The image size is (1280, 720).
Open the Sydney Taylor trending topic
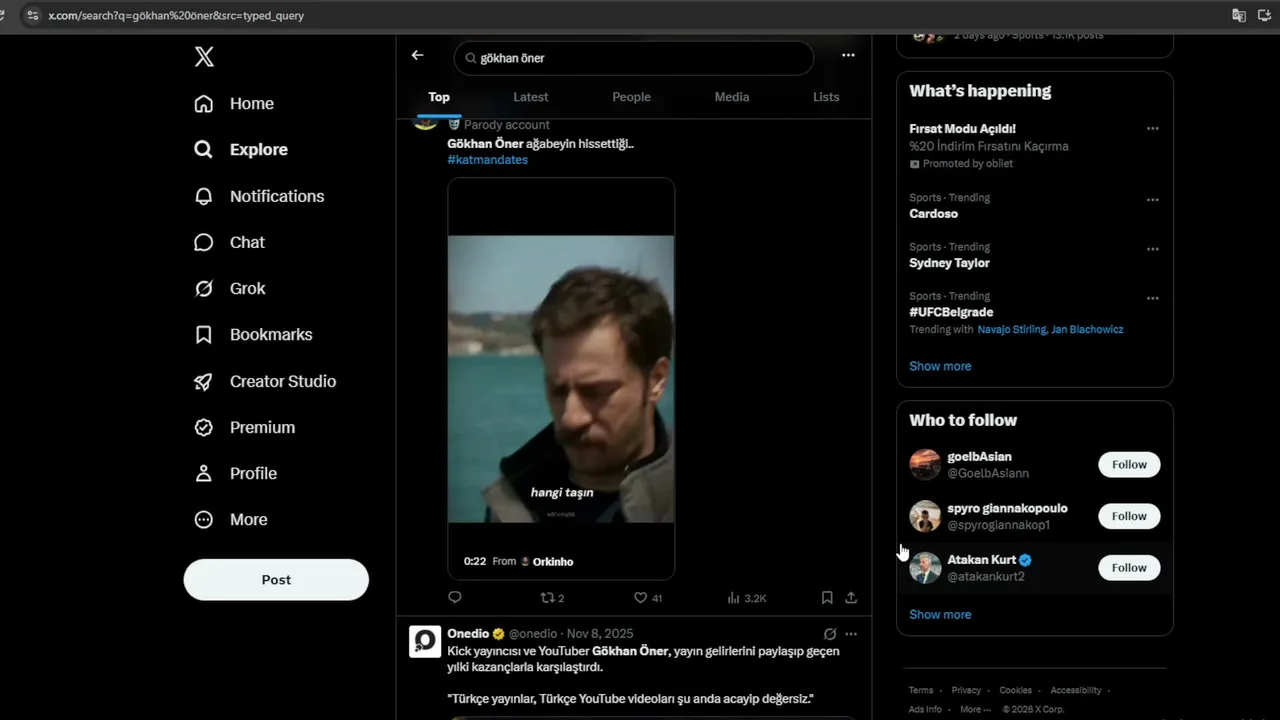tap(950, 263)
